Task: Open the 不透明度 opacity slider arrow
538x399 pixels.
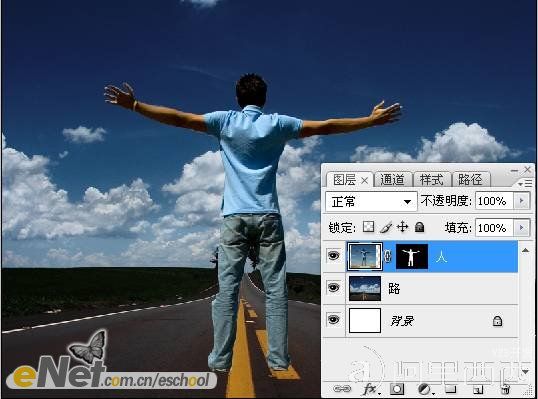Action: tap(522, 201)
